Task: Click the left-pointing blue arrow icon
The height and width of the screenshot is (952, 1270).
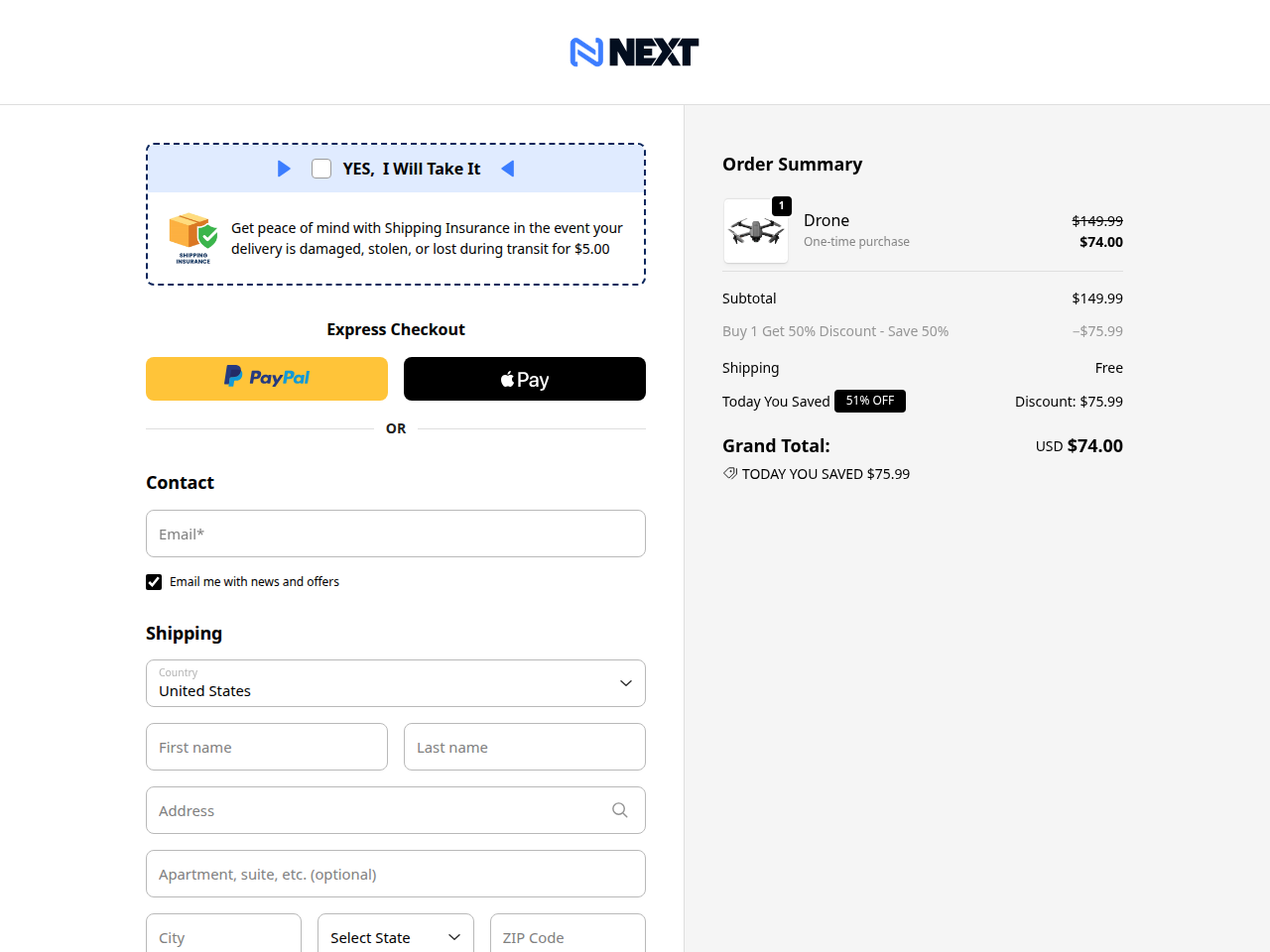Action: [508, 169]
